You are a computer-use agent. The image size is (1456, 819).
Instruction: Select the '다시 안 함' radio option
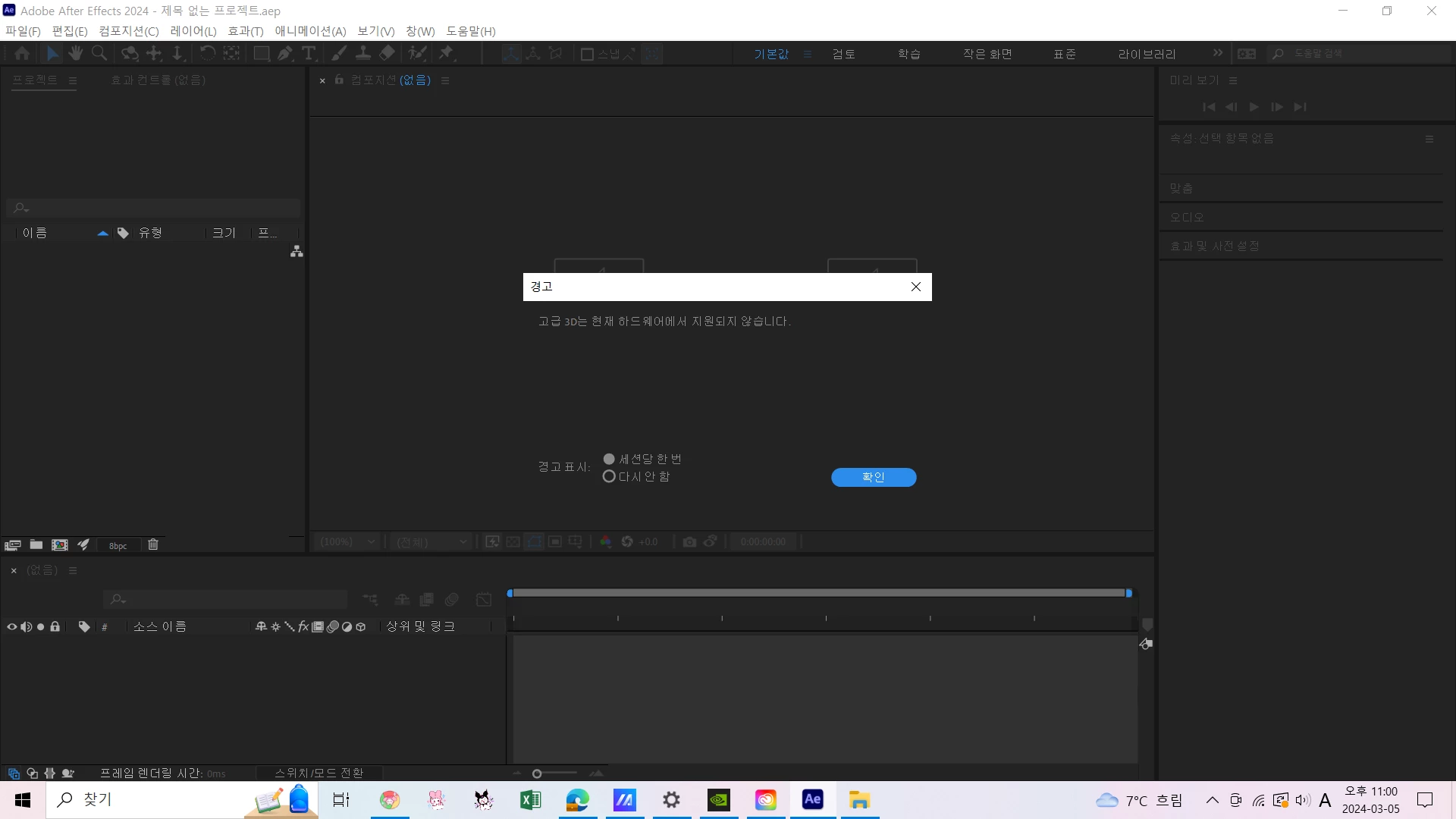[609, 476]
